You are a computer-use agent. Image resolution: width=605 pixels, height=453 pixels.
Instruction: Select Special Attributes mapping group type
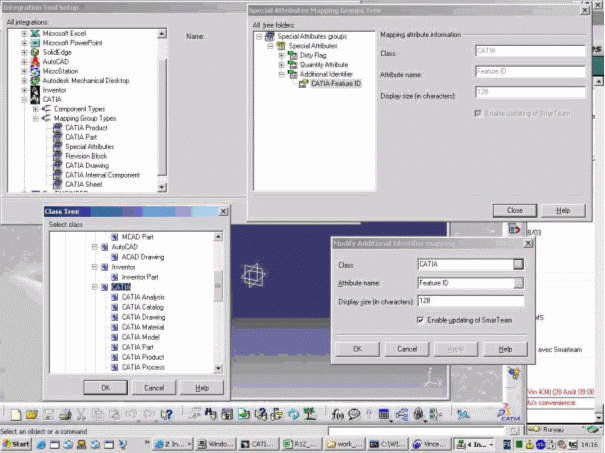[x=90, y=147]
